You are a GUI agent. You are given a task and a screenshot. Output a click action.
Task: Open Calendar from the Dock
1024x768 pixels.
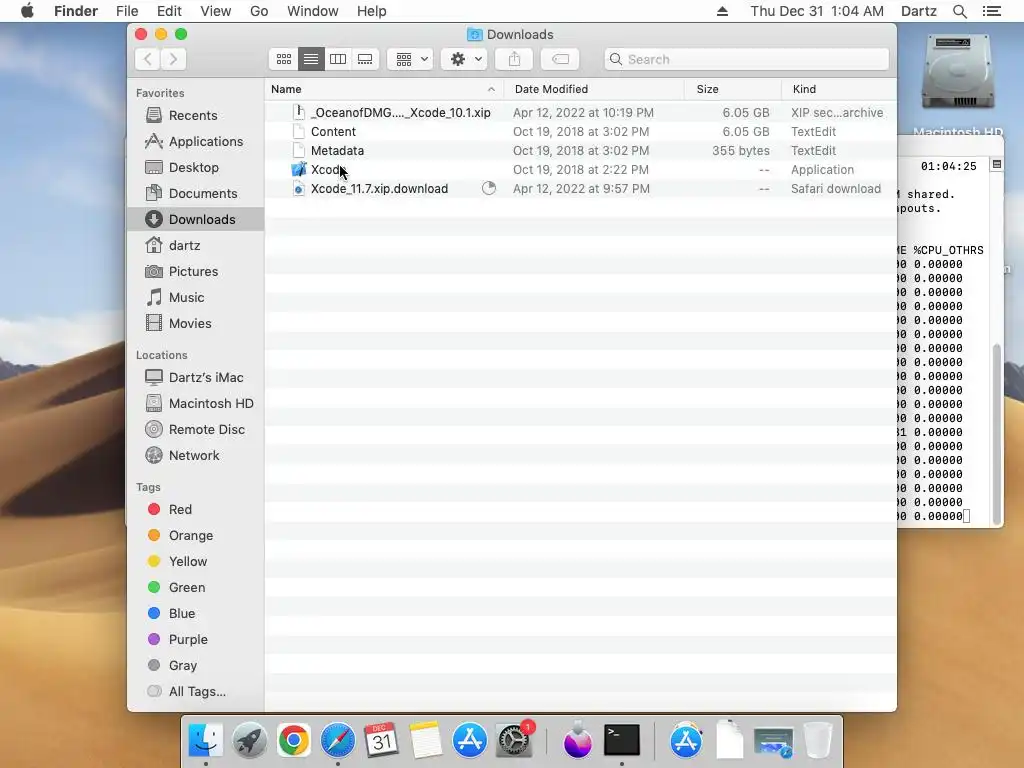381,741
